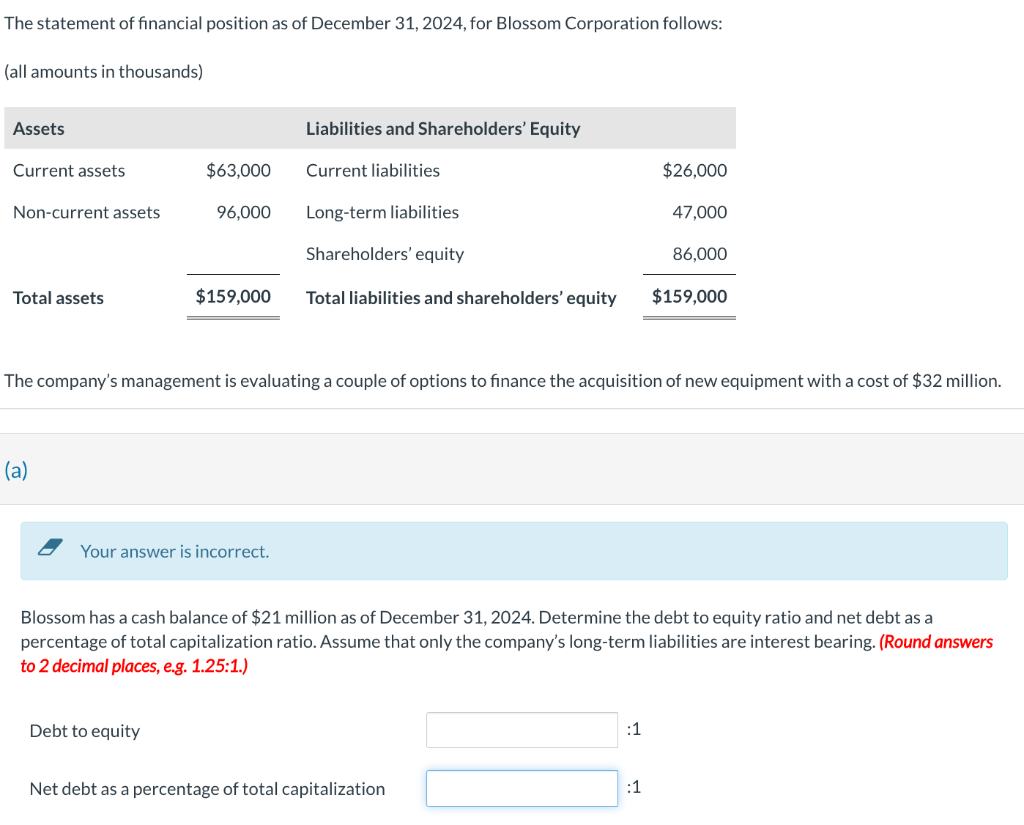Click the 'Long-term liabilities' row label

[382, 212]
